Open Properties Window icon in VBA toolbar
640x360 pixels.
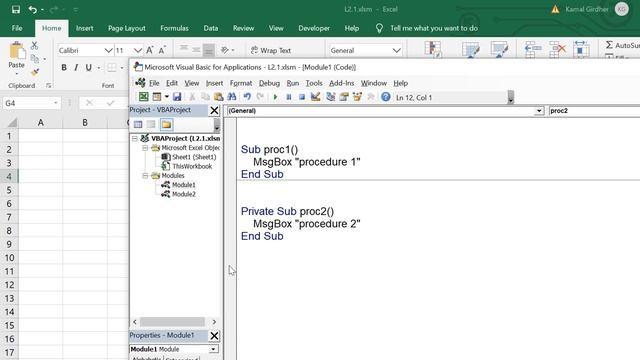pos(344,97)
